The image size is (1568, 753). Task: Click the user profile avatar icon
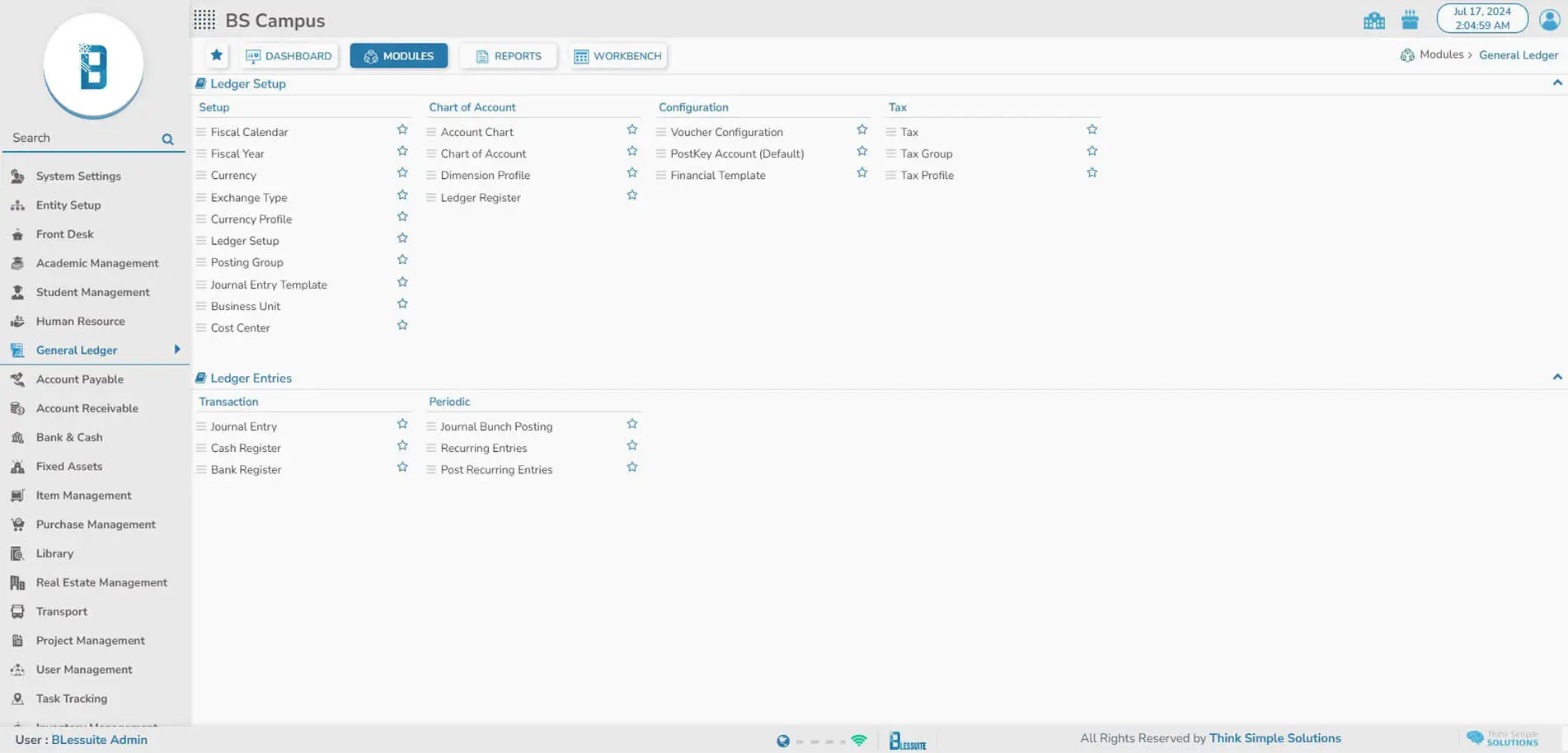pyautogui.click(x=1549, y=20)
